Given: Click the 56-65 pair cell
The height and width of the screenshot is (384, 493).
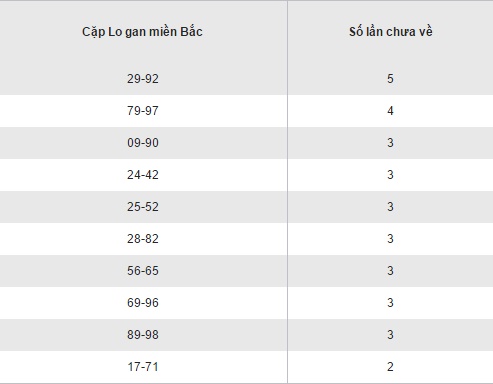Looking at the screenshot, I should (143, 271).
